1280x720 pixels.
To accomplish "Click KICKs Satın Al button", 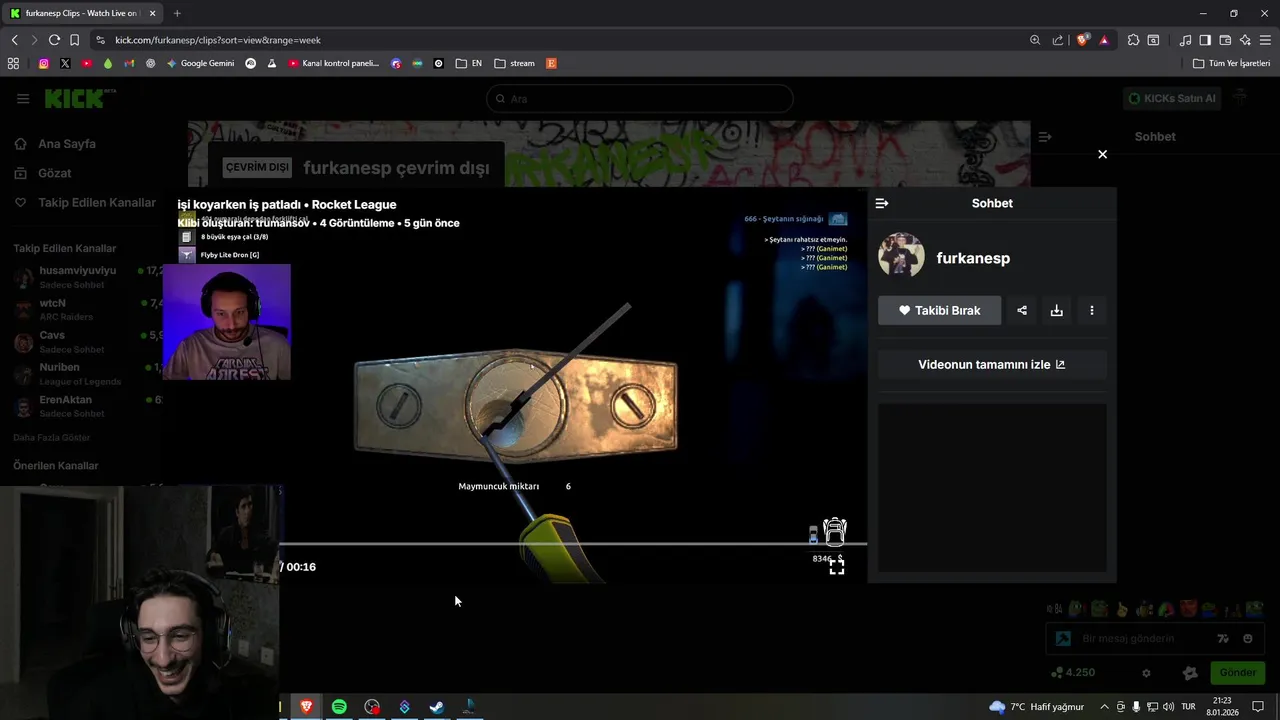I will 1171,98.
